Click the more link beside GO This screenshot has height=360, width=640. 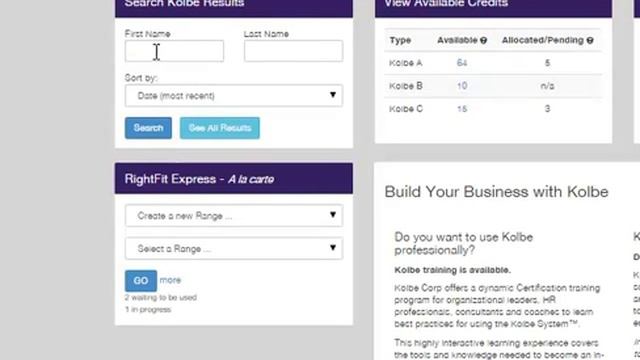(170, 280)
